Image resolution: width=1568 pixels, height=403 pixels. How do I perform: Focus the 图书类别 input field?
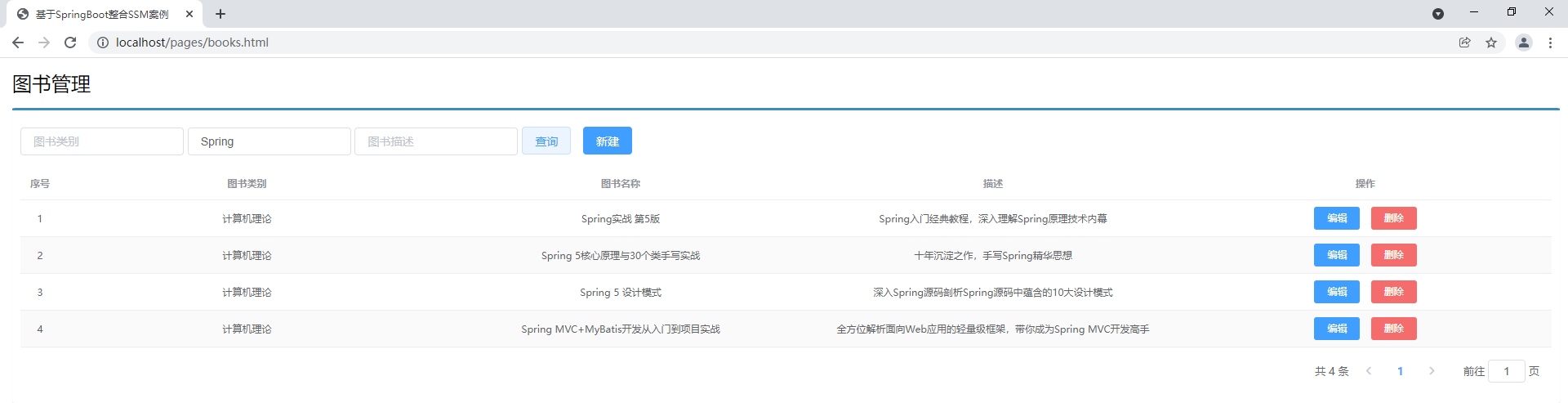(x=102, y=141)
